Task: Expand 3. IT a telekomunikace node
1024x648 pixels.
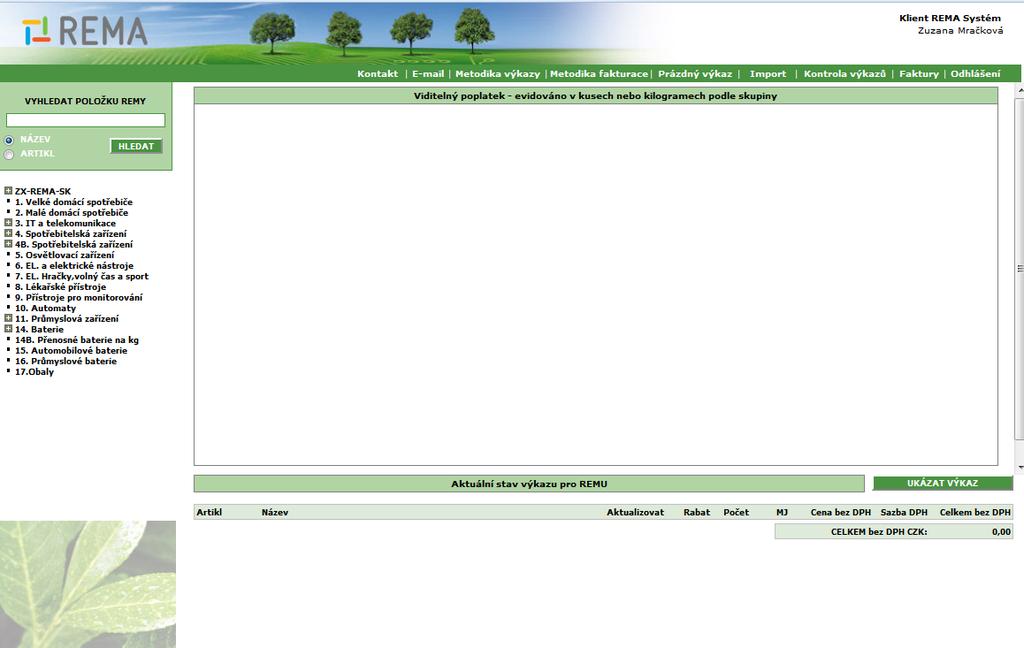Action: [x=8, y=223]
